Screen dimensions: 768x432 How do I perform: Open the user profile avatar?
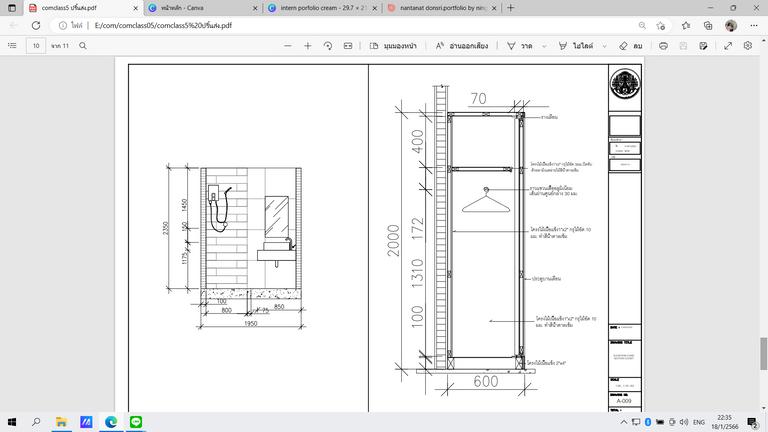[x=731, y=25]
